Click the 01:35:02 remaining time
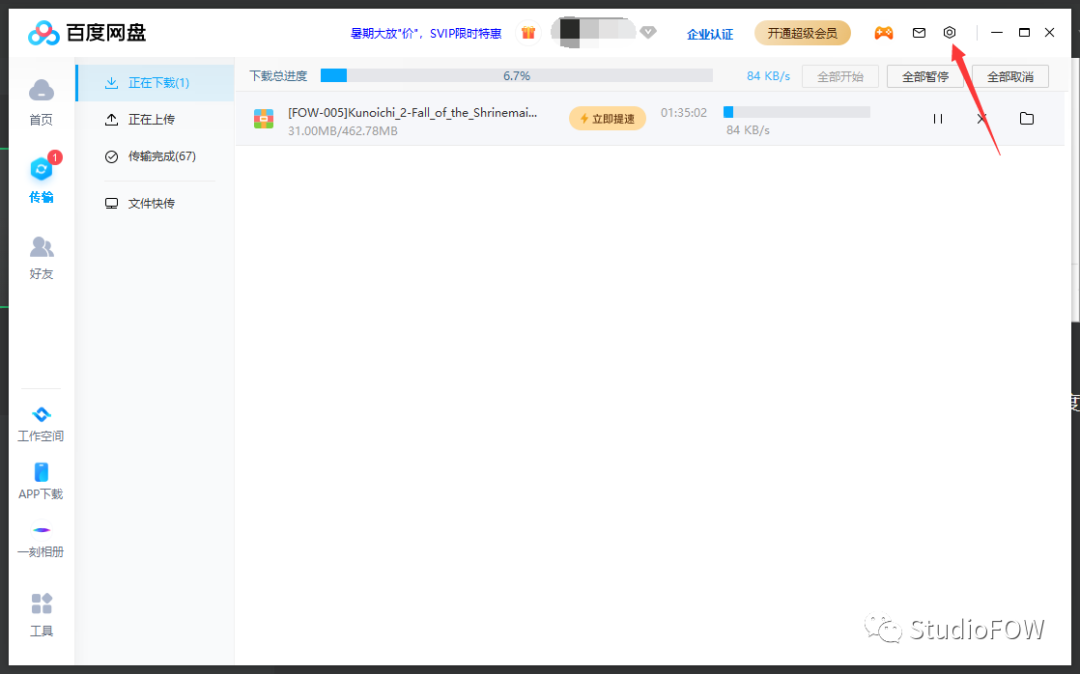The height and width of the screenshot is (674, 1080). (683, 112)
